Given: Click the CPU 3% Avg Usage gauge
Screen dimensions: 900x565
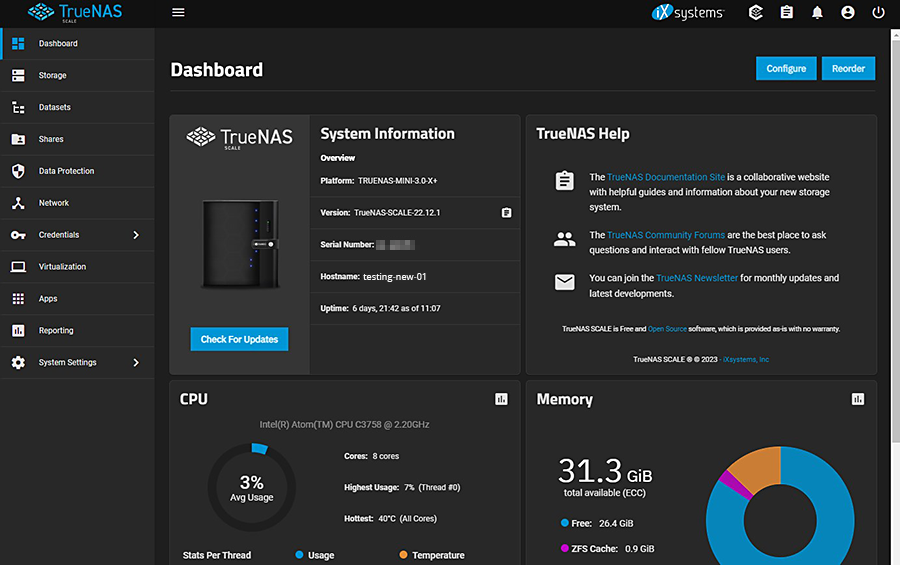Looking at the screenshot, I should [251, 487].
